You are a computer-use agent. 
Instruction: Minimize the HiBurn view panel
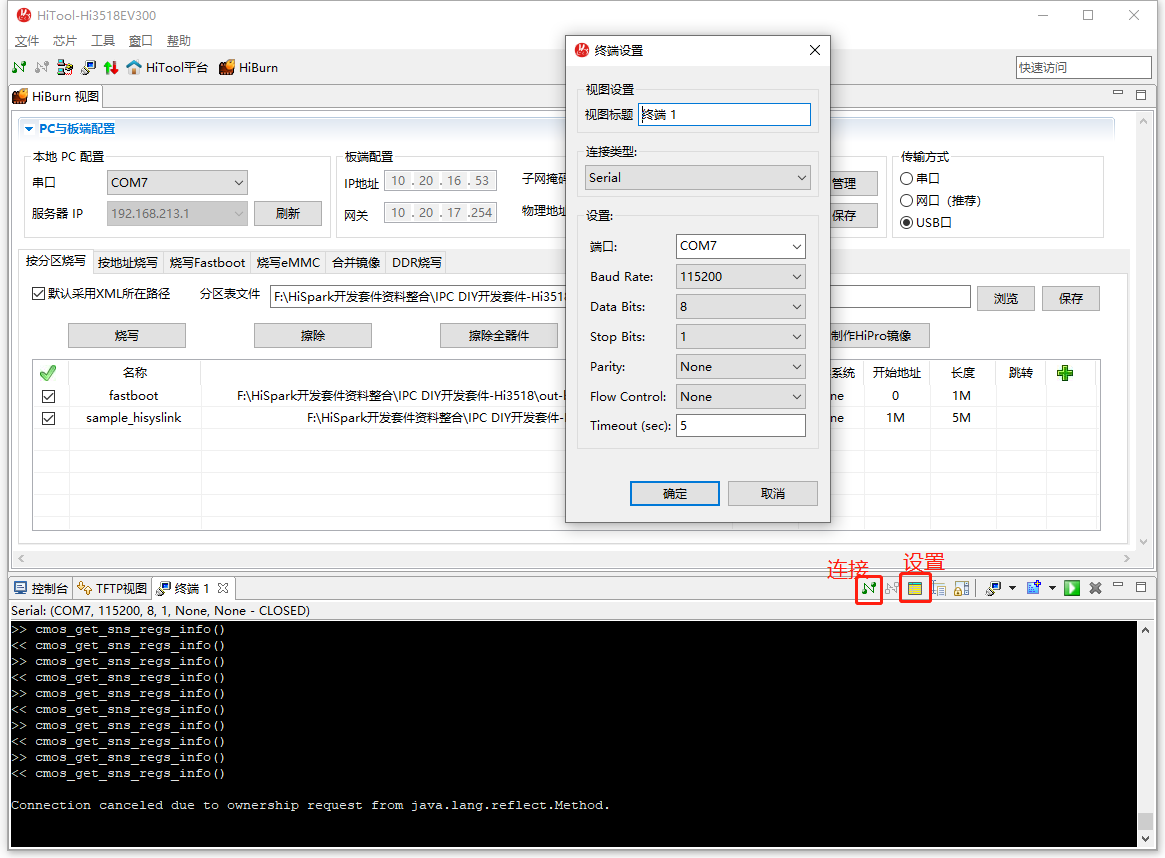tap(1117, 93)
